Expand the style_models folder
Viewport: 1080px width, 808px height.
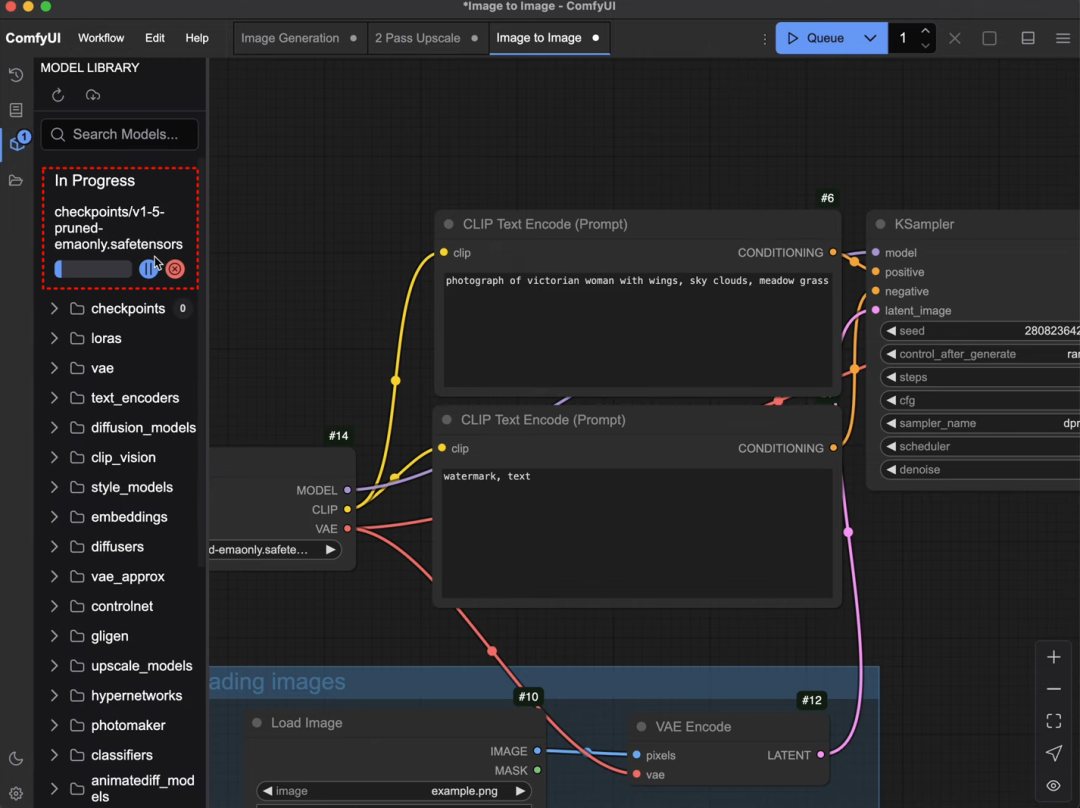coord(54,487)
